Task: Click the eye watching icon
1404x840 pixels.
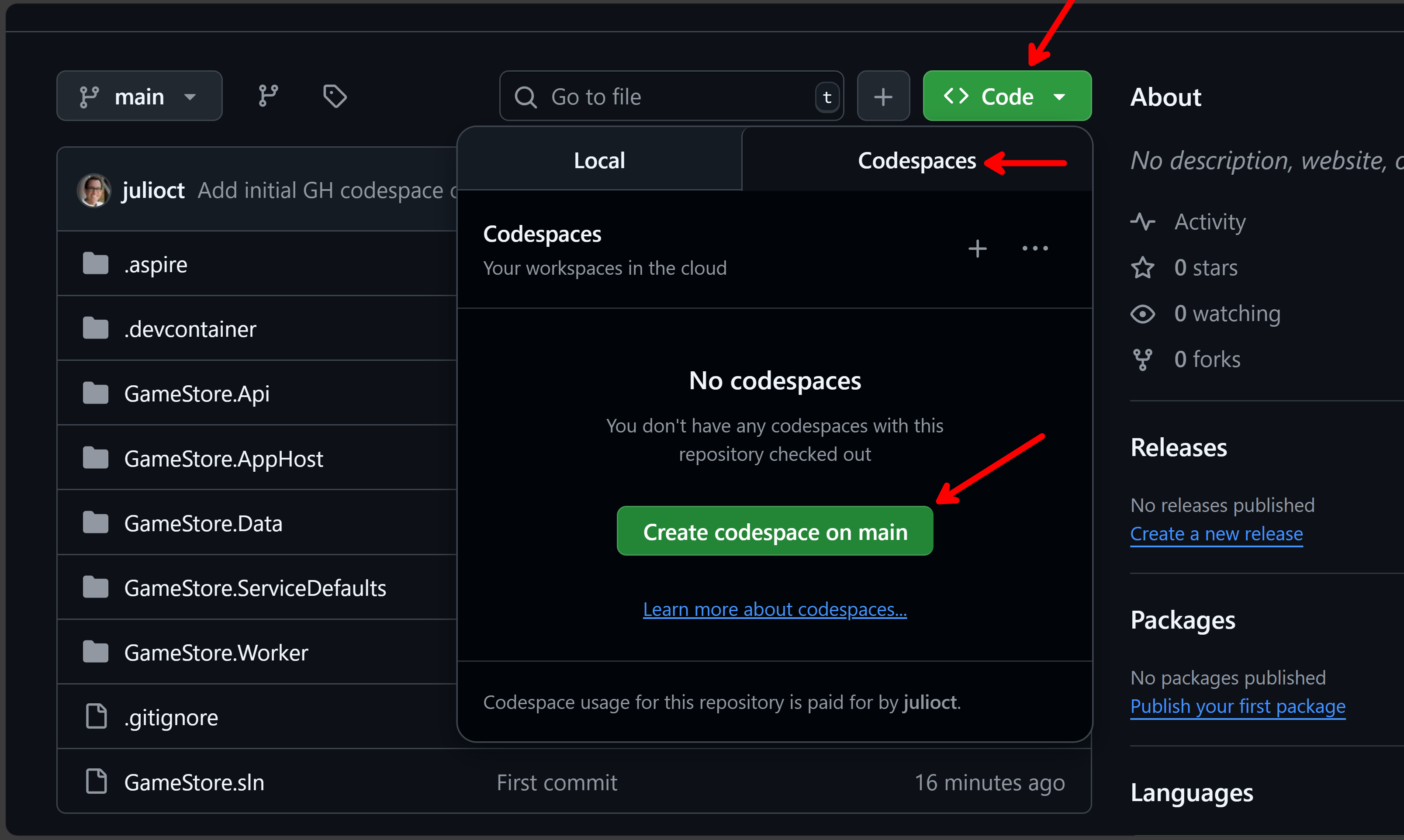Action: click(1143, 314)
